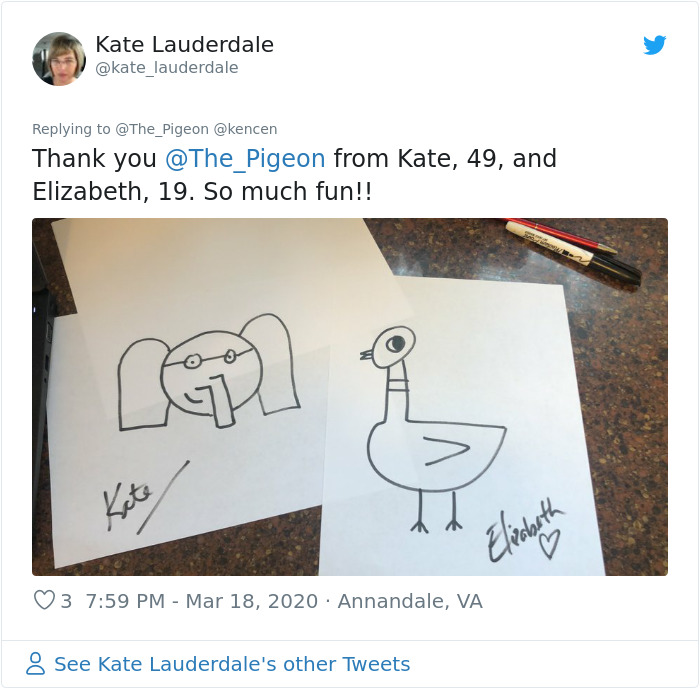The width and height of the screenshot is (700, 689).
Task: Click the tweet text "So much fun!!"
Action: [288, 192]
